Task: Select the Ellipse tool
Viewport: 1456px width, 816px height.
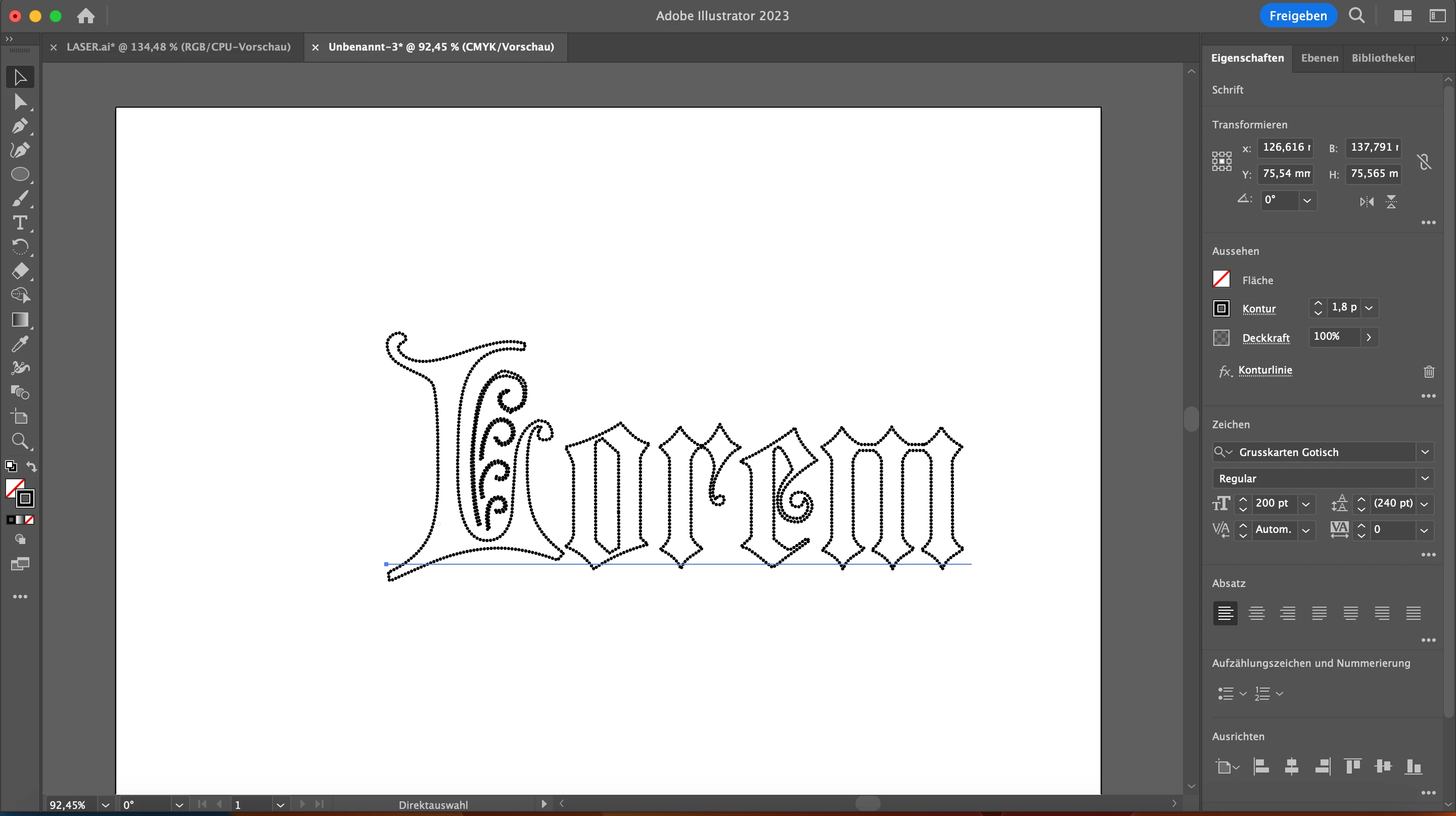Action: pos(20,174)
